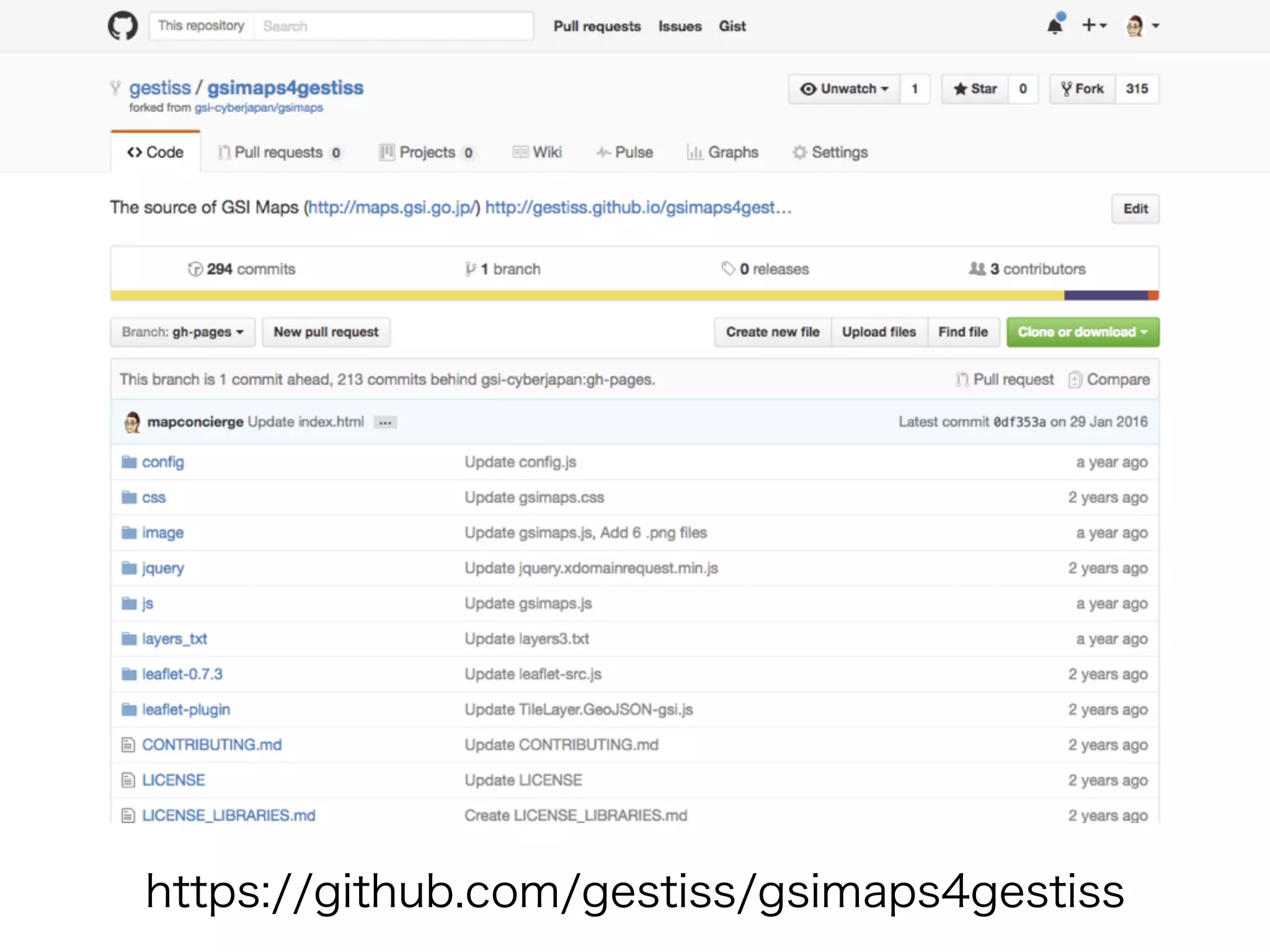Open the gestiss.github.io description link
The width and height of the screenshot is (1270, 952).
pos(638,208)
